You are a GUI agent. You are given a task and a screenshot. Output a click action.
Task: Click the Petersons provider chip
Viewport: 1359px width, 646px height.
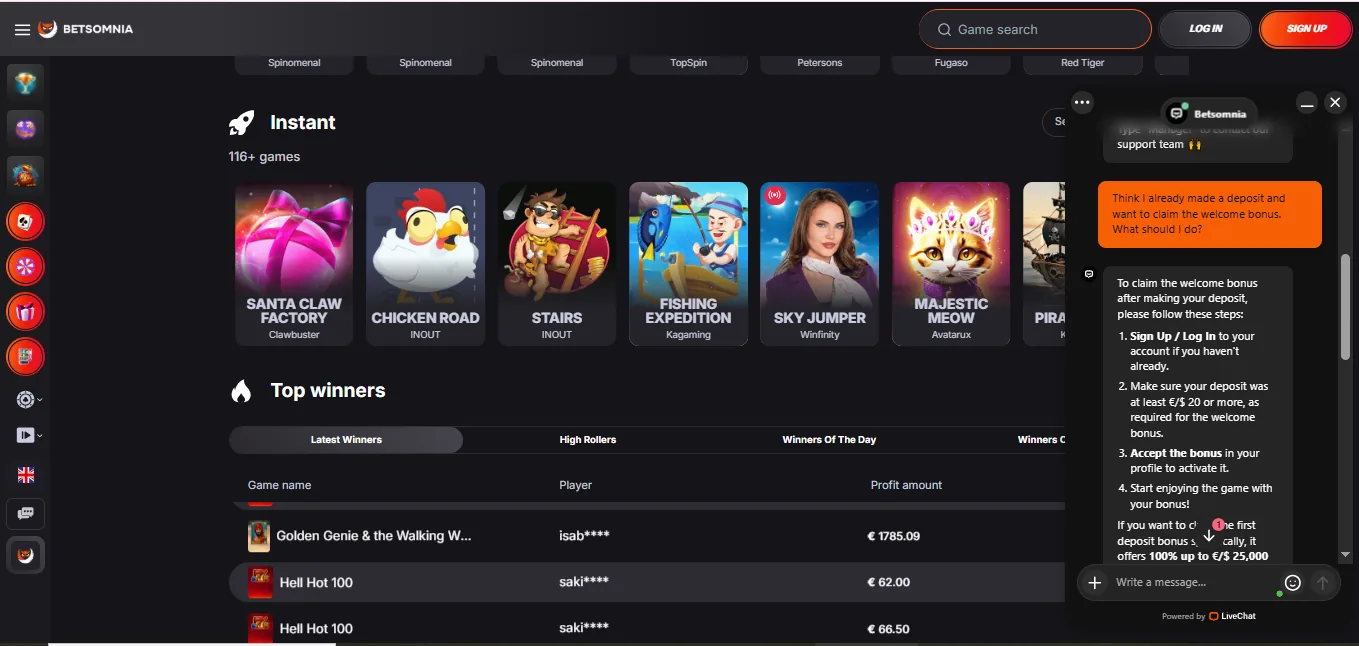click(820, 63)
